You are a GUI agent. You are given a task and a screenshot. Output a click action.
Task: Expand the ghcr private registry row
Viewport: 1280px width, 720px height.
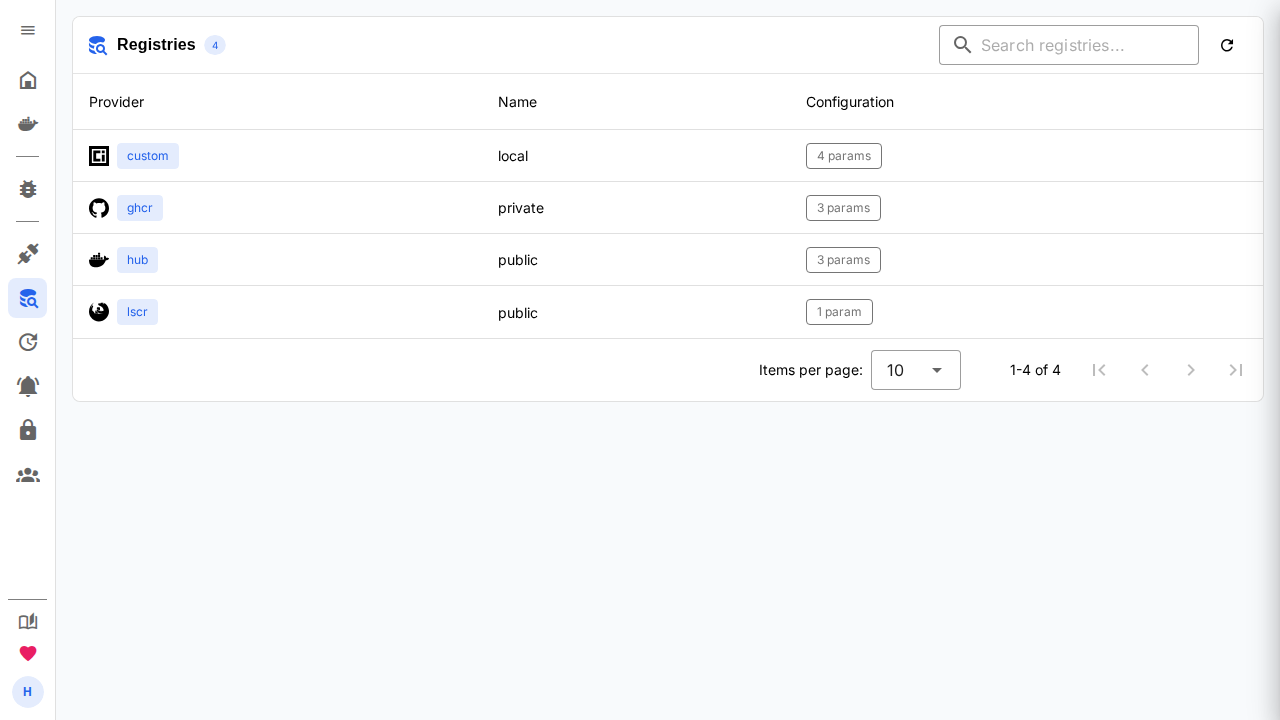click(x=668, y=208)
